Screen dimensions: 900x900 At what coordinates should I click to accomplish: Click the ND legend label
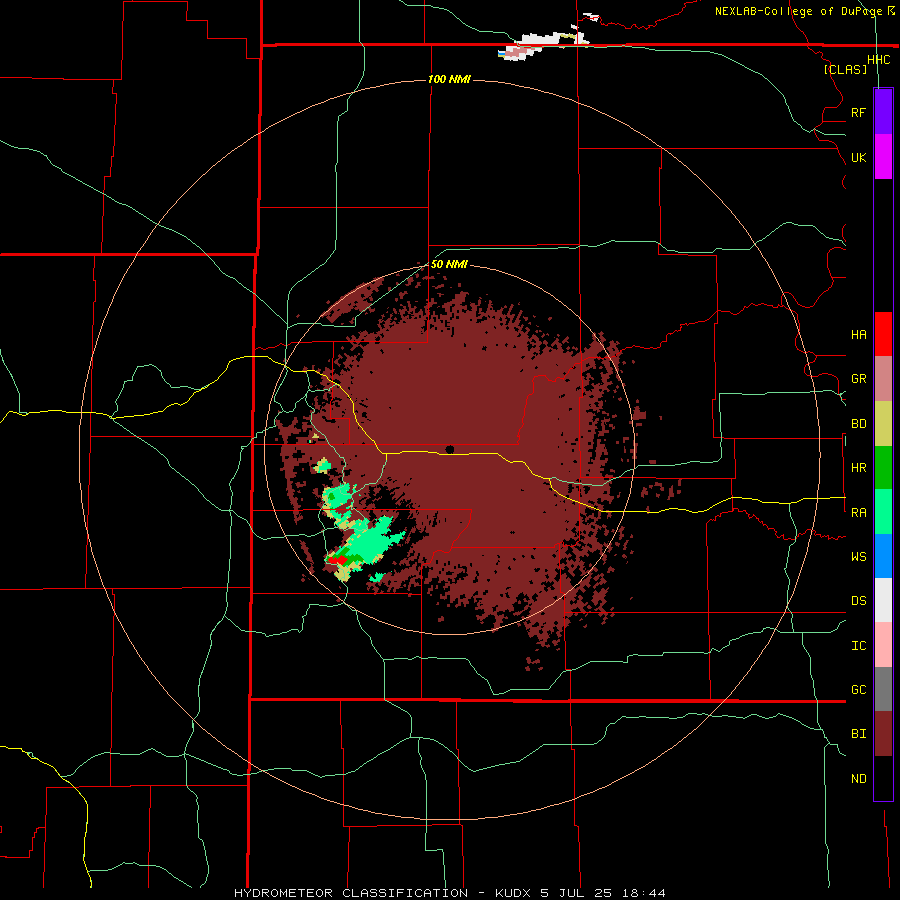coord(858,779)
